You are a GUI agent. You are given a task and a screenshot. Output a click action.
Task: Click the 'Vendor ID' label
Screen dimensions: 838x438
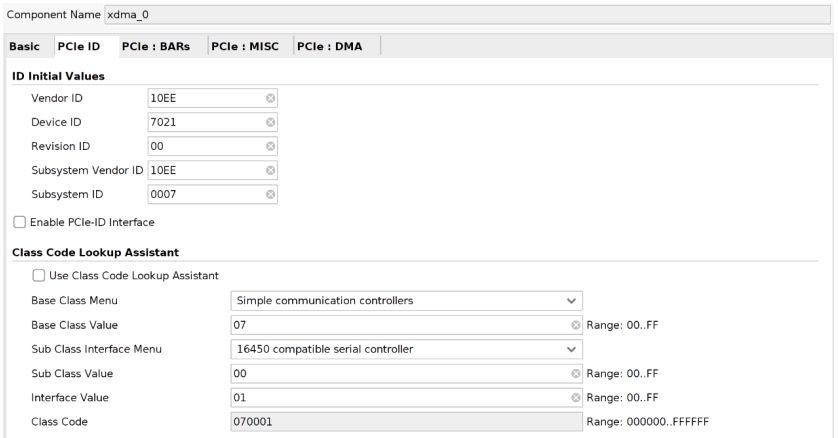click(x=57, y=98)
